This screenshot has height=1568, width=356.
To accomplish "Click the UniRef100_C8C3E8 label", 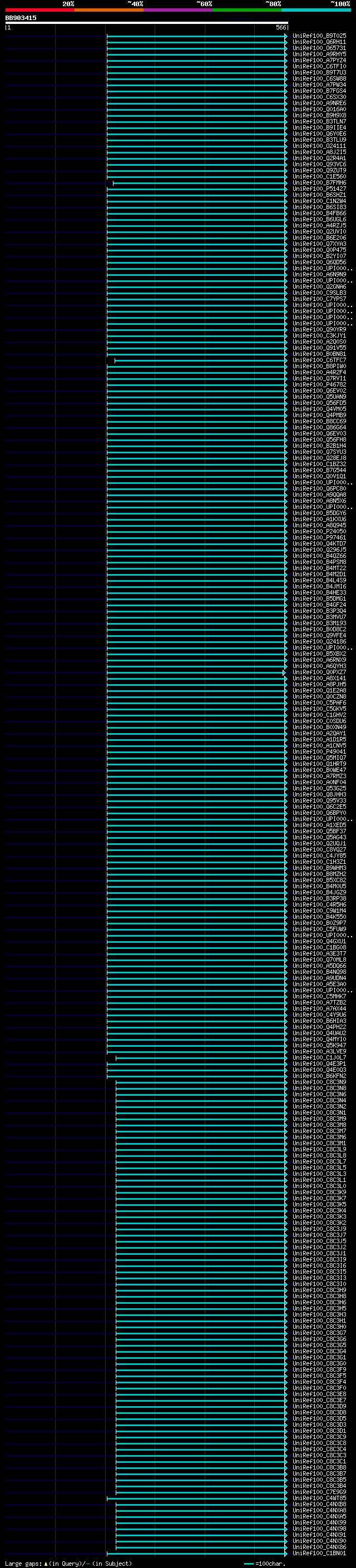I will coord(319,1394).
